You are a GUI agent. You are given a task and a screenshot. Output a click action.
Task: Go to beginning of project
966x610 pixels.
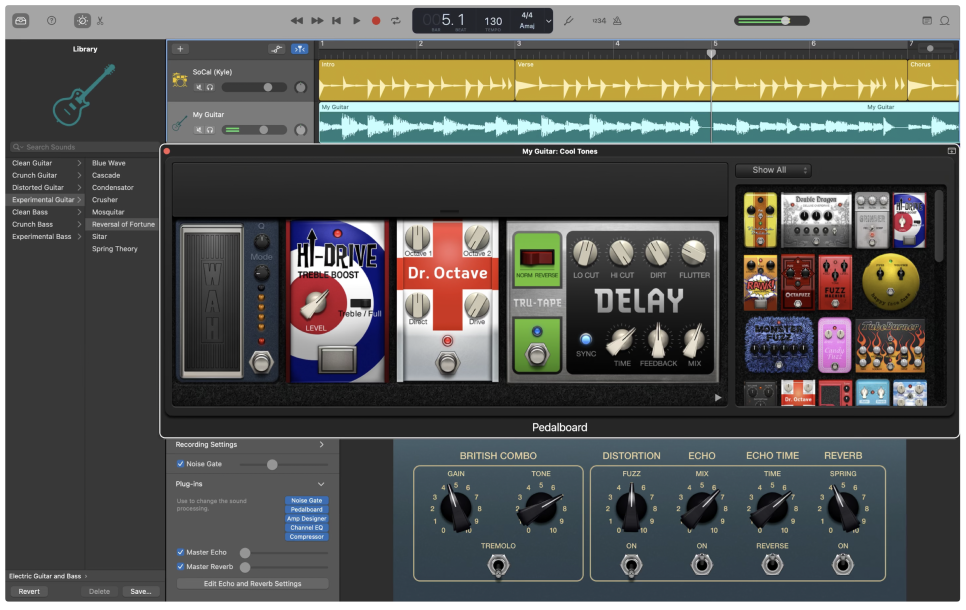coord(336,20)
